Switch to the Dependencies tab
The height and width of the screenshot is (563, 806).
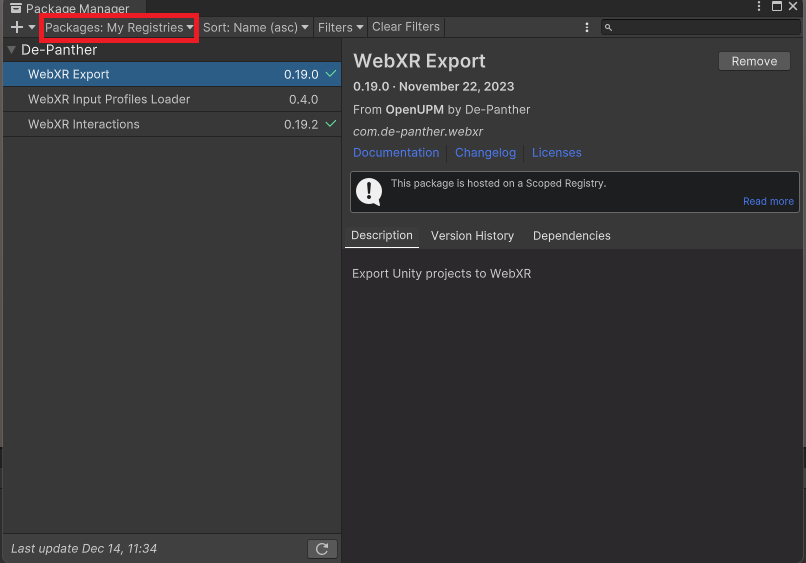pos(572,236)
